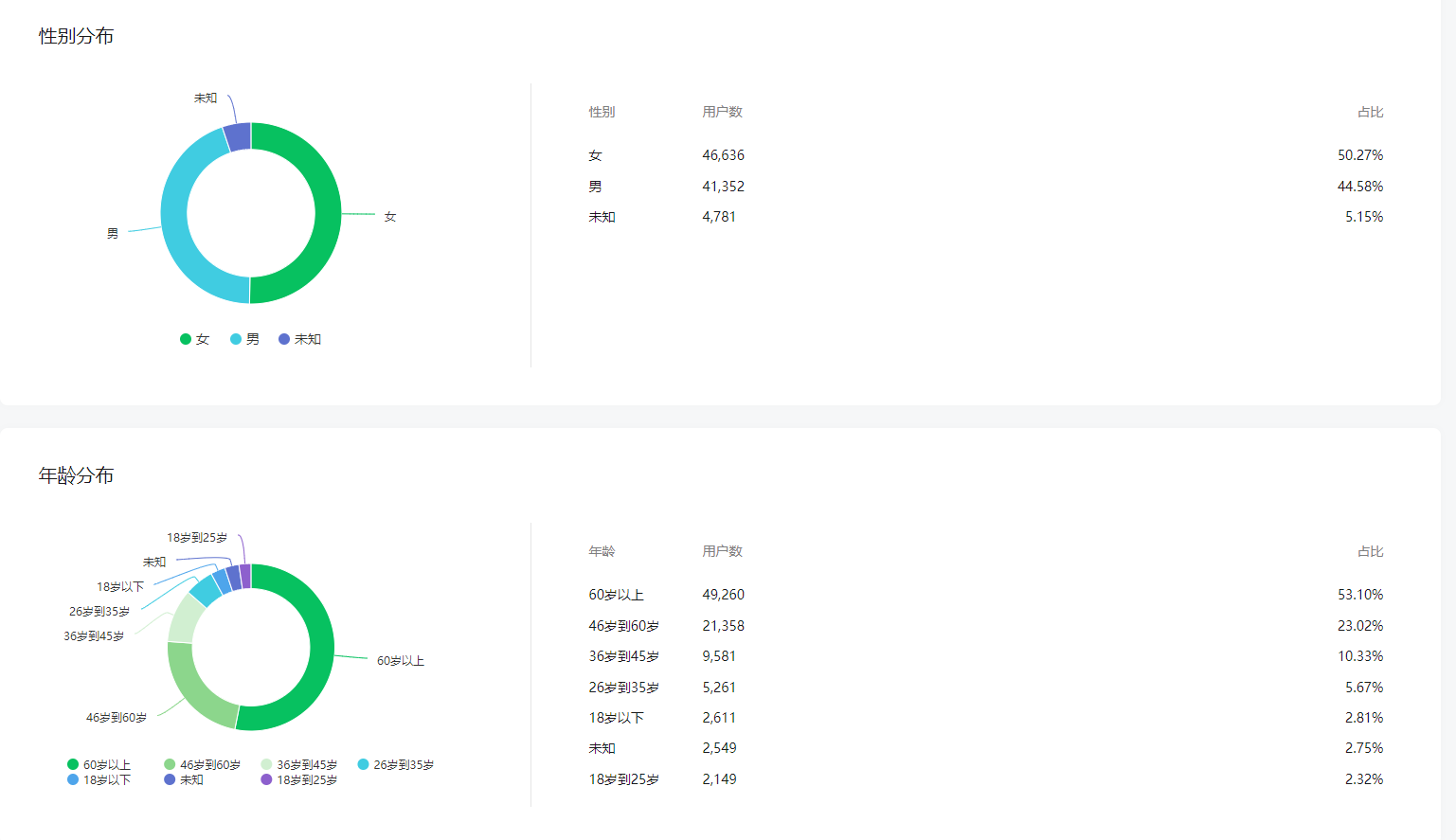This screenshot has height=840, width=1456.
Task: Click the 年龄分布 section title
Action: [76, 475]
